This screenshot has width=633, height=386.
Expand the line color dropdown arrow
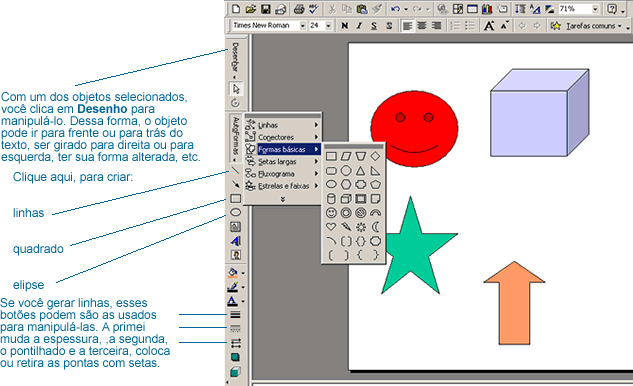(x=243, y=287)
